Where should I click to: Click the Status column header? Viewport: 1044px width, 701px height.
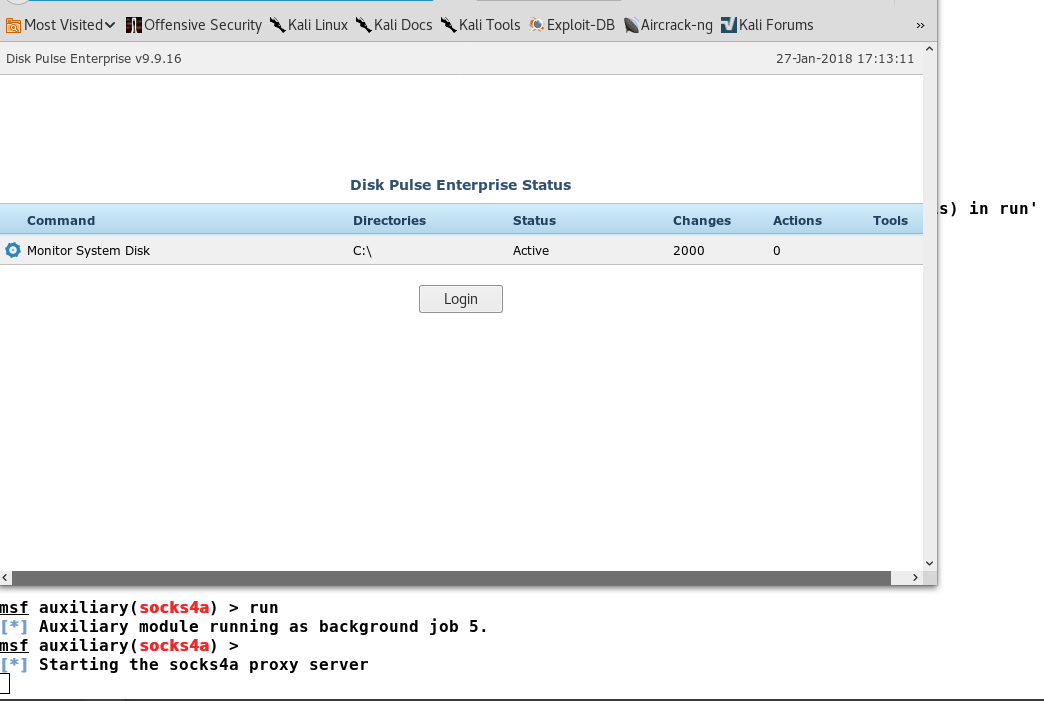point(534,220)
